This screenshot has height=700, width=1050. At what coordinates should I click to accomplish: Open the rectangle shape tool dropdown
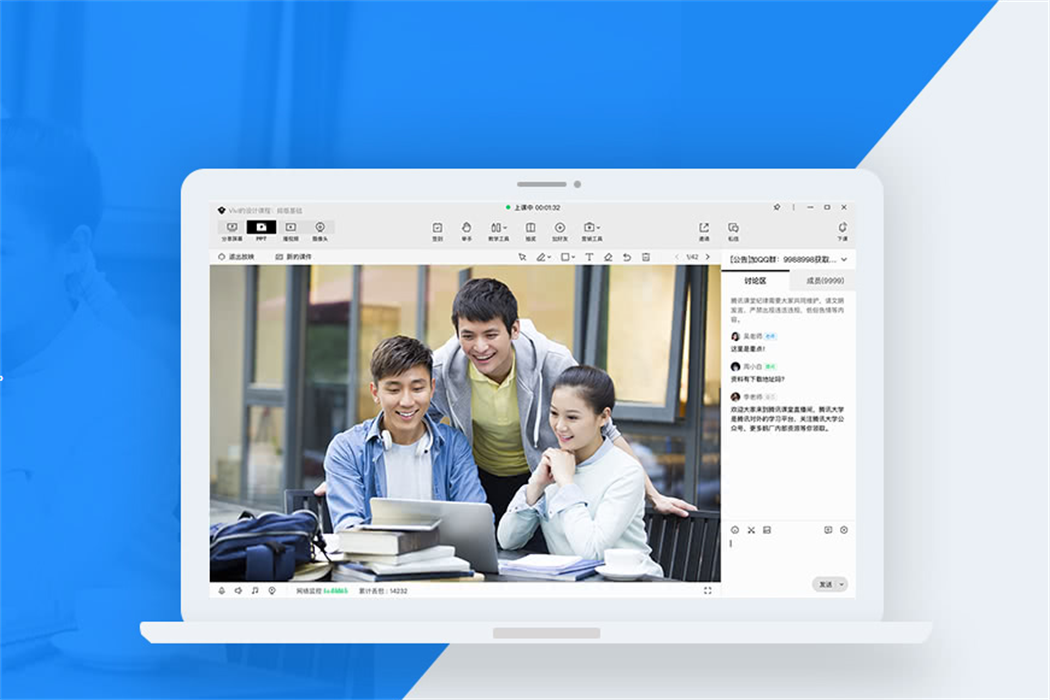(567, 257)
